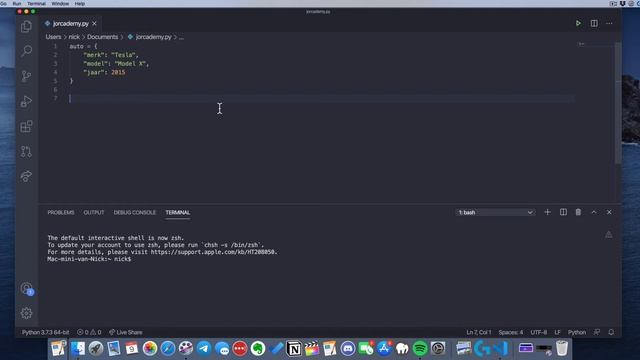Screen dimensions: 640x360
Task: Close the terminal panel
Action: click(x=609, y=212)
